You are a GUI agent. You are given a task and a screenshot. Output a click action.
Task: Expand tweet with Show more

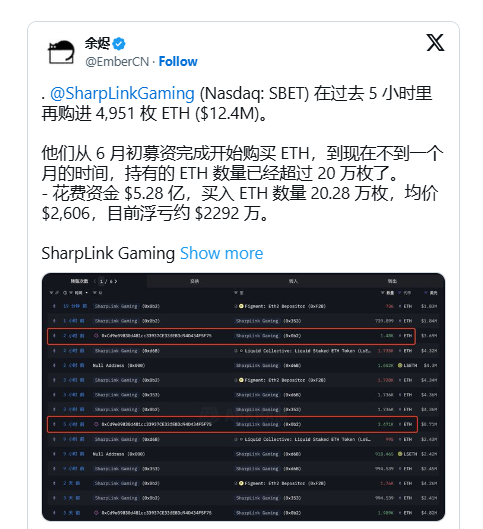[222, 253]
